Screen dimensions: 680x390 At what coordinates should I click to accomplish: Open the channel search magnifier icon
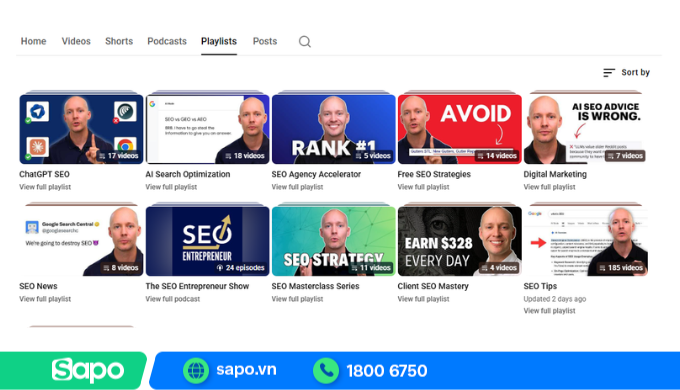tap(304, 42)
